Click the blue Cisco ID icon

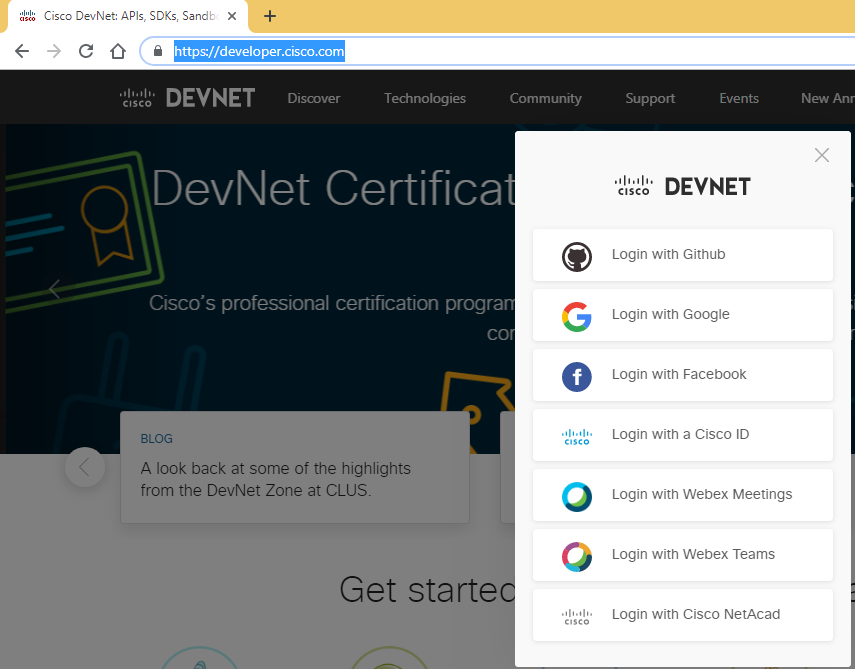click(x=577, y=437)
